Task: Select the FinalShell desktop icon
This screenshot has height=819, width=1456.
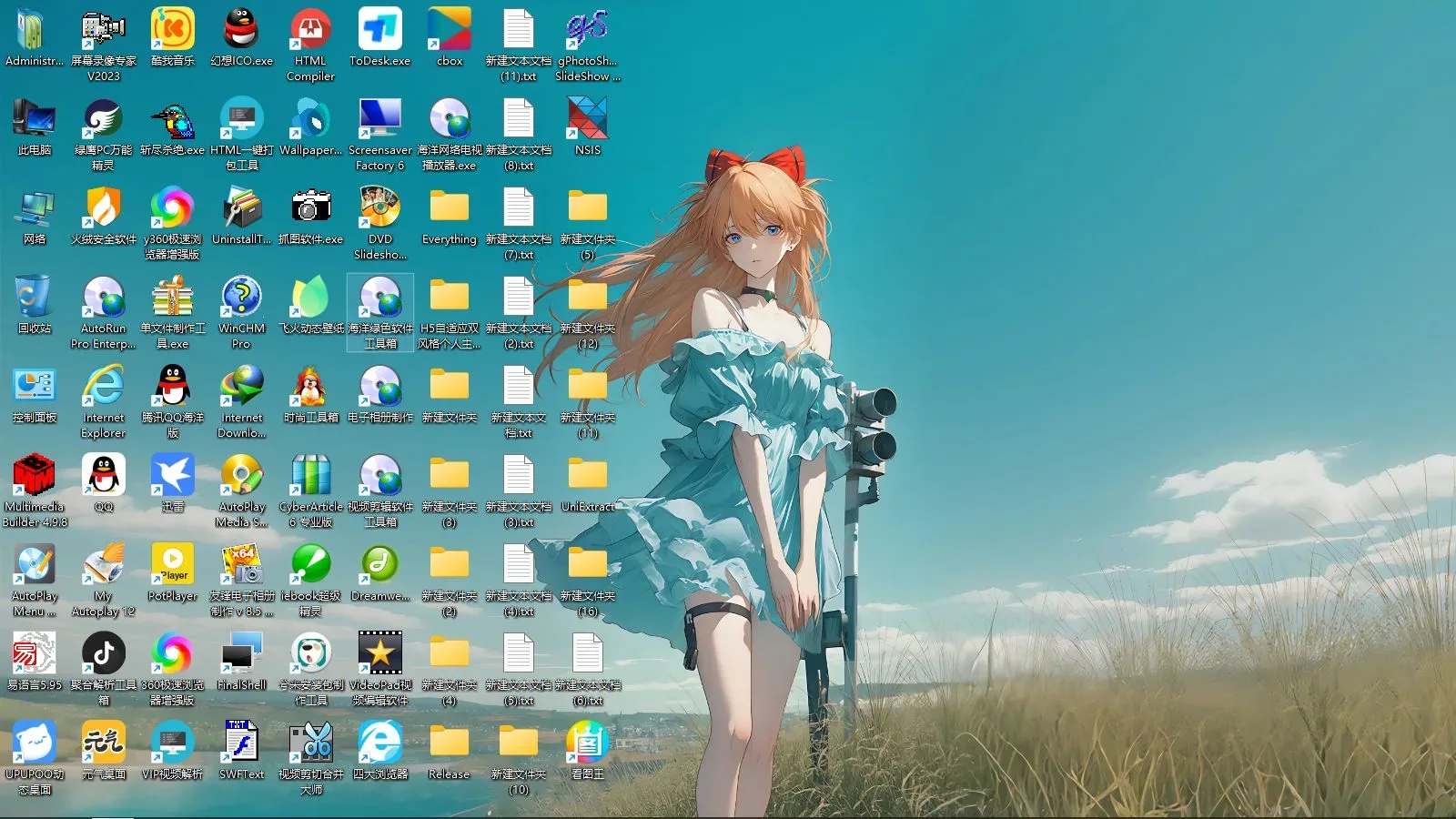Action: [x=242, y=653]
